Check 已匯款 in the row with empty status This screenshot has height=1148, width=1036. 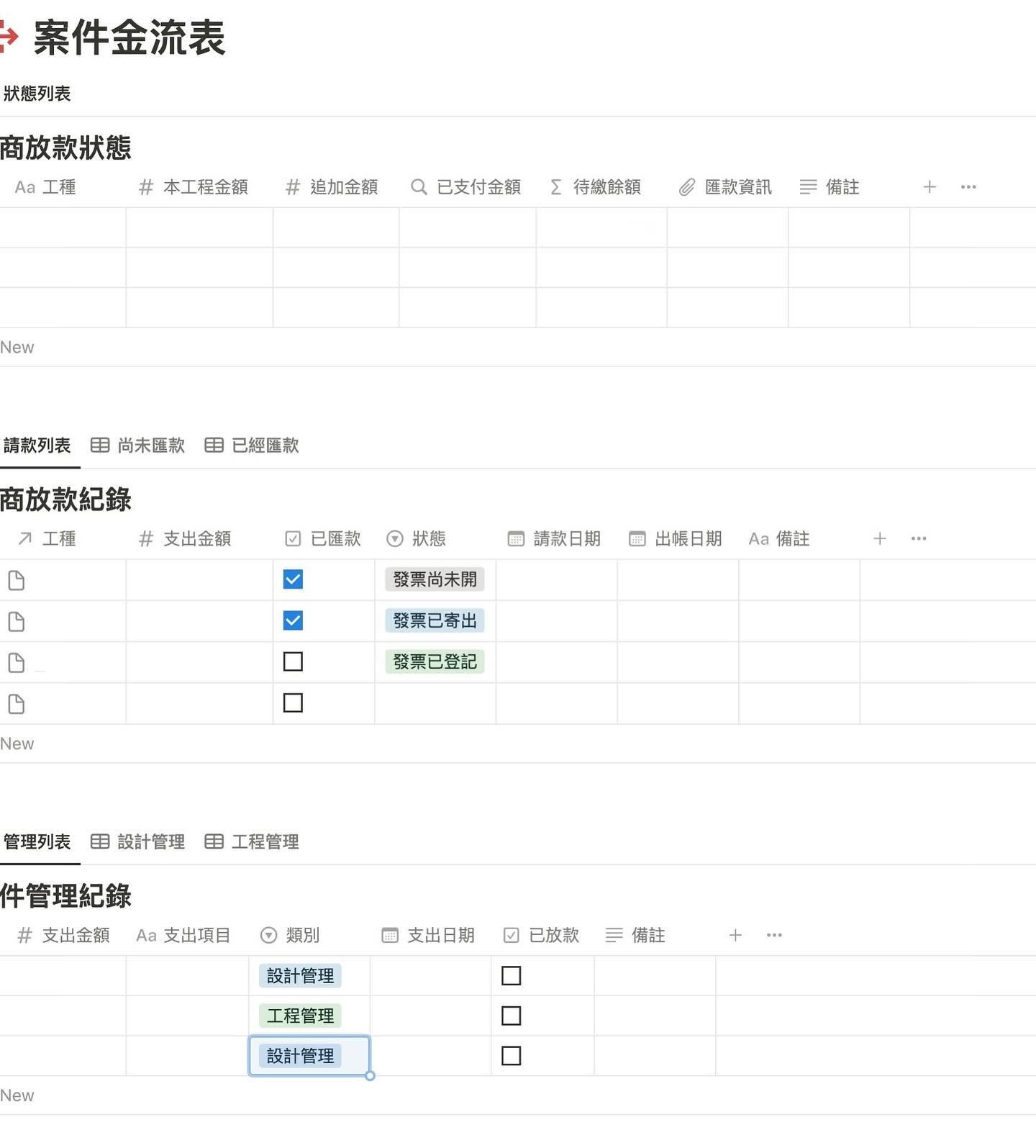pos(293,702)
